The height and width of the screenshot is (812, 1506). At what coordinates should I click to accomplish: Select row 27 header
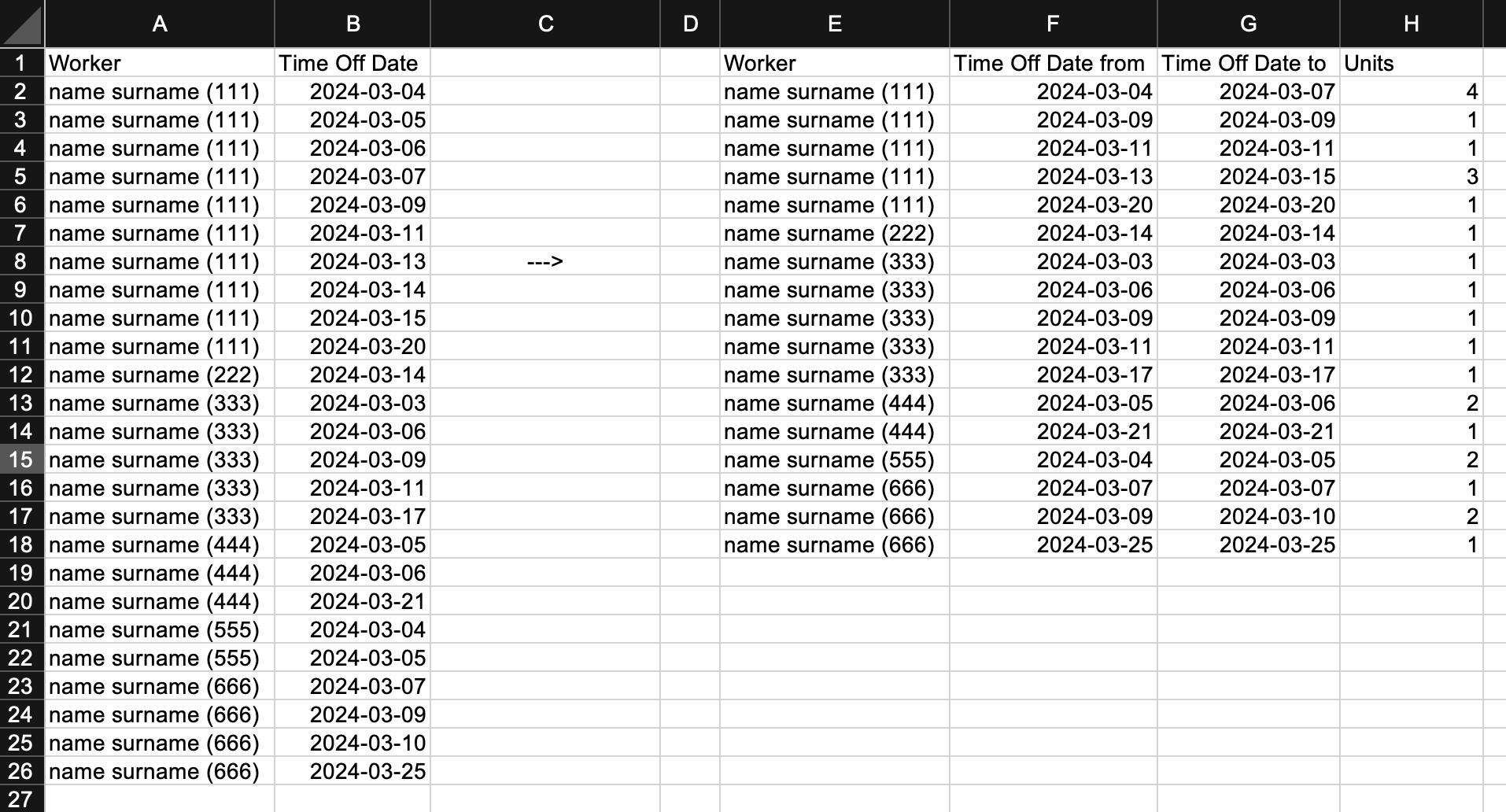tap(22, 799)
